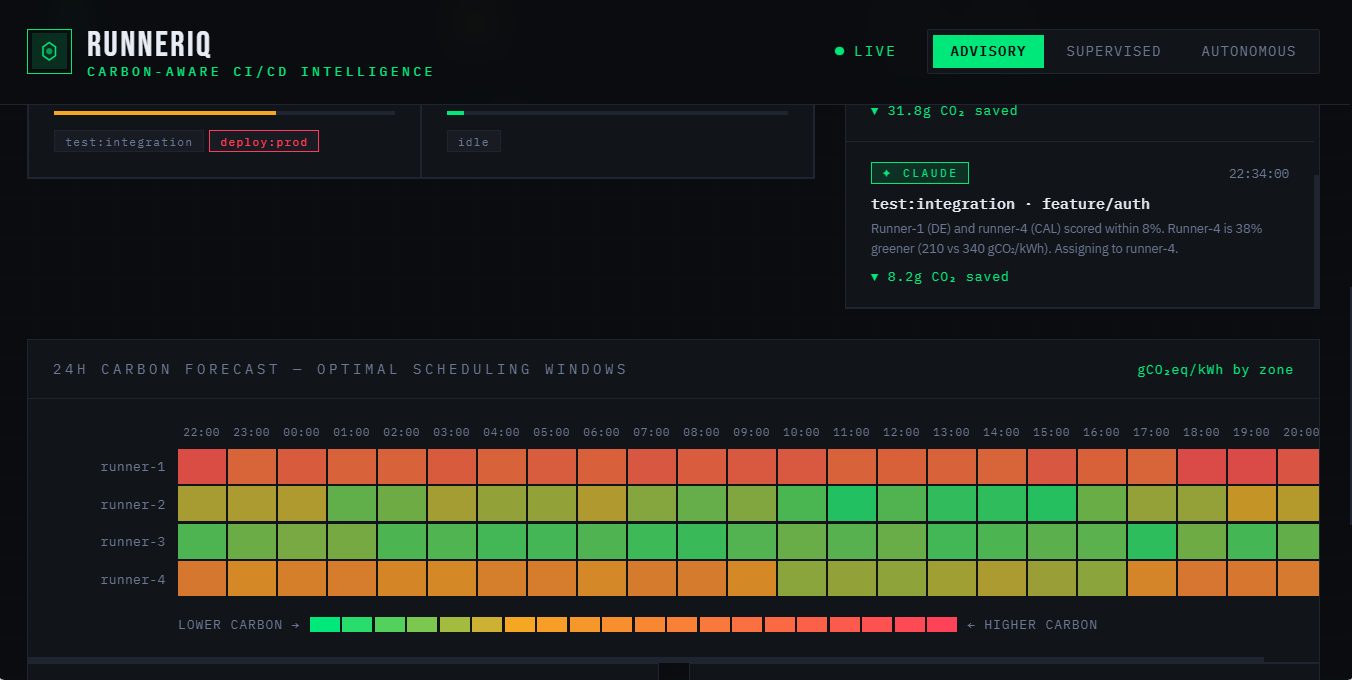
Task: Click the HIGHER CARBON legend label
Action: coord(1032,625)
